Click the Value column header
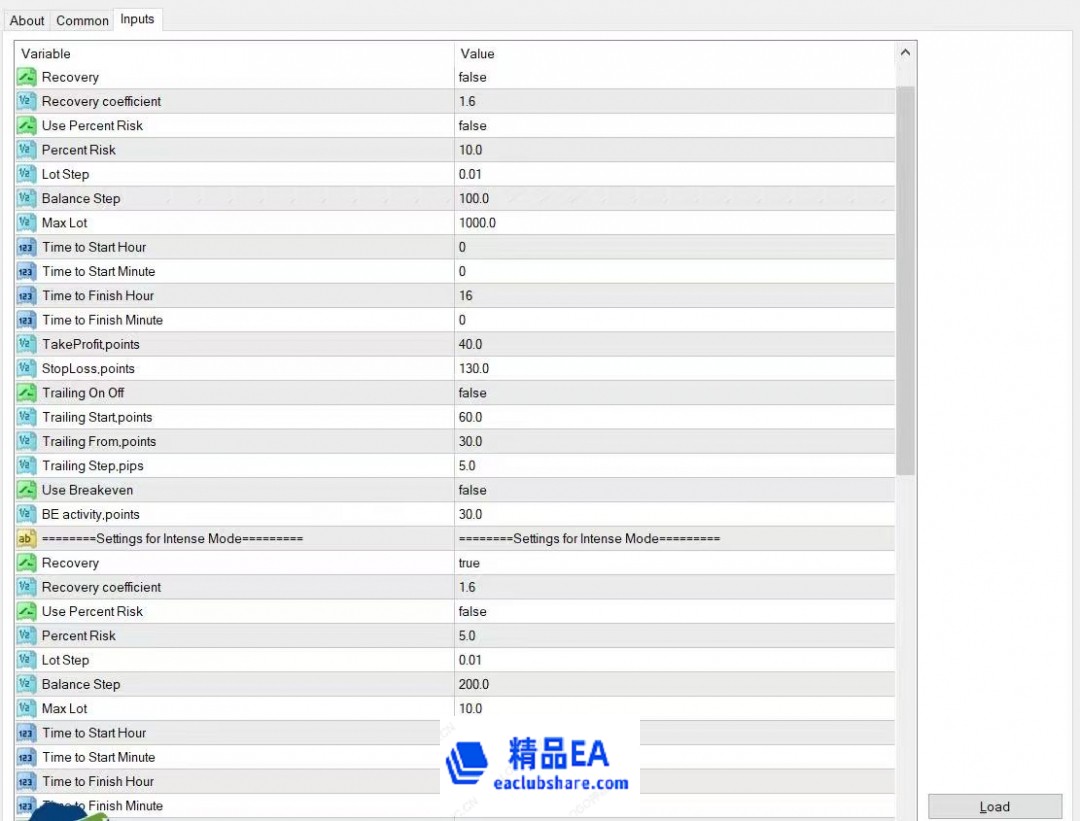The width and height of the screenshot is (1080, 821). [478, 53]
